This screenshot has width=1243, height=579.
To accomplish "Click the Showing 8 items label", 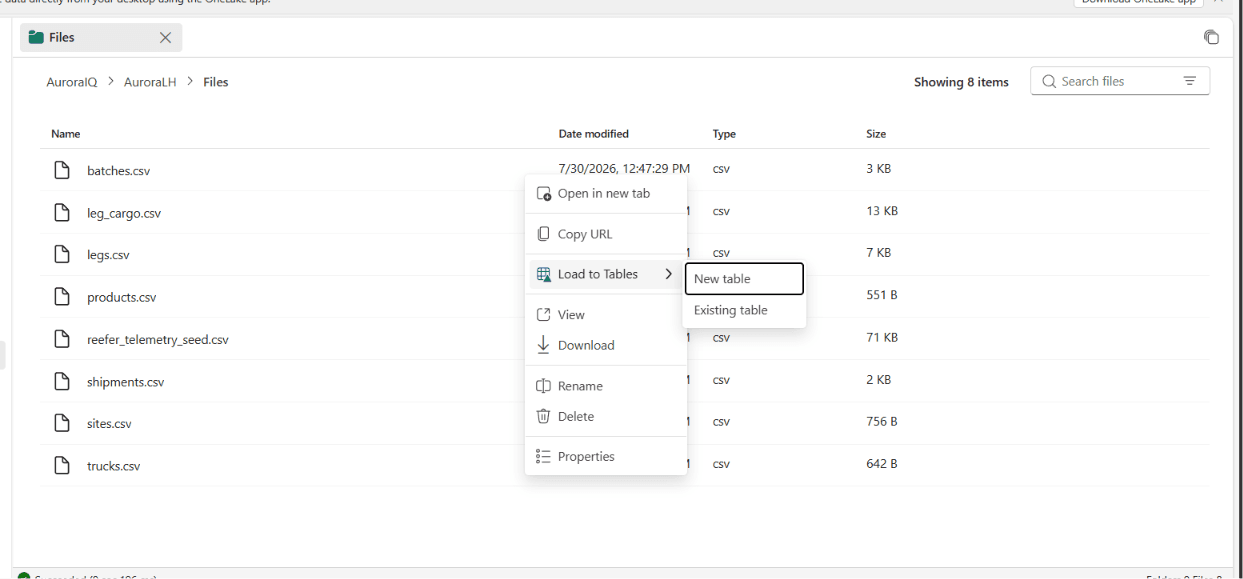I will coord(961,82).
